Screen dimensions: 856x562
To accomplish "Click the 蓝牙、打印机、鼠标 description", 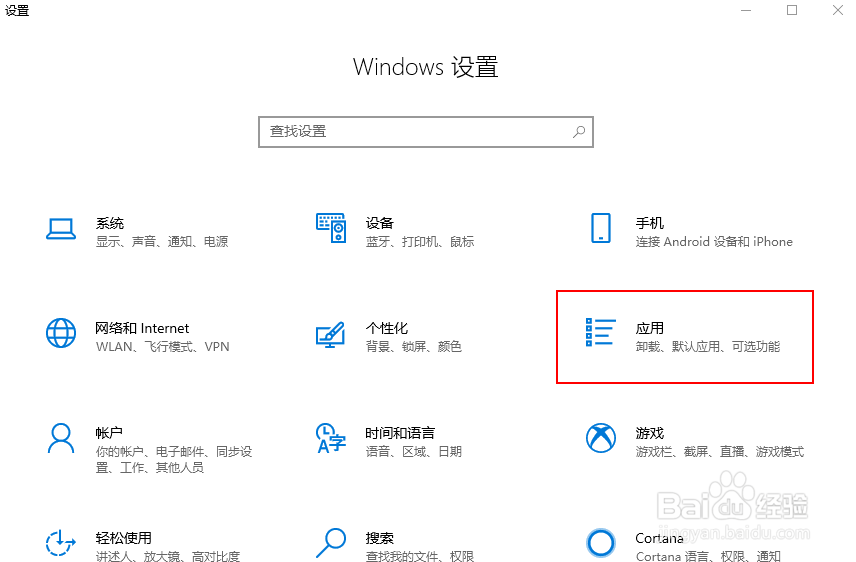I will (x=420, y=241).
